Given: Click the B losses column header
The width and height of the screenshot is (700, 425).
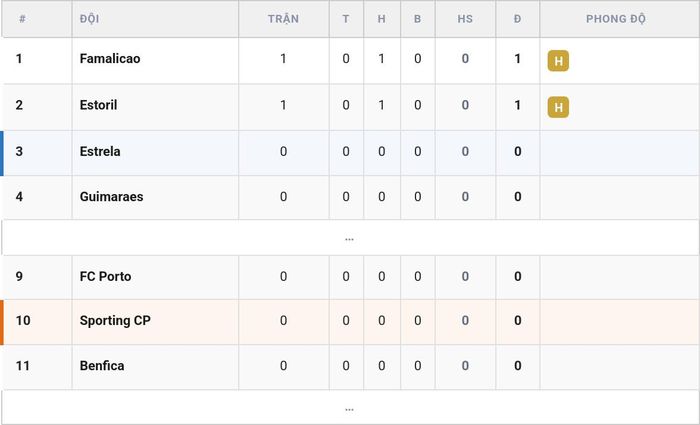Looking at the screenshot, I should [417, 19].
